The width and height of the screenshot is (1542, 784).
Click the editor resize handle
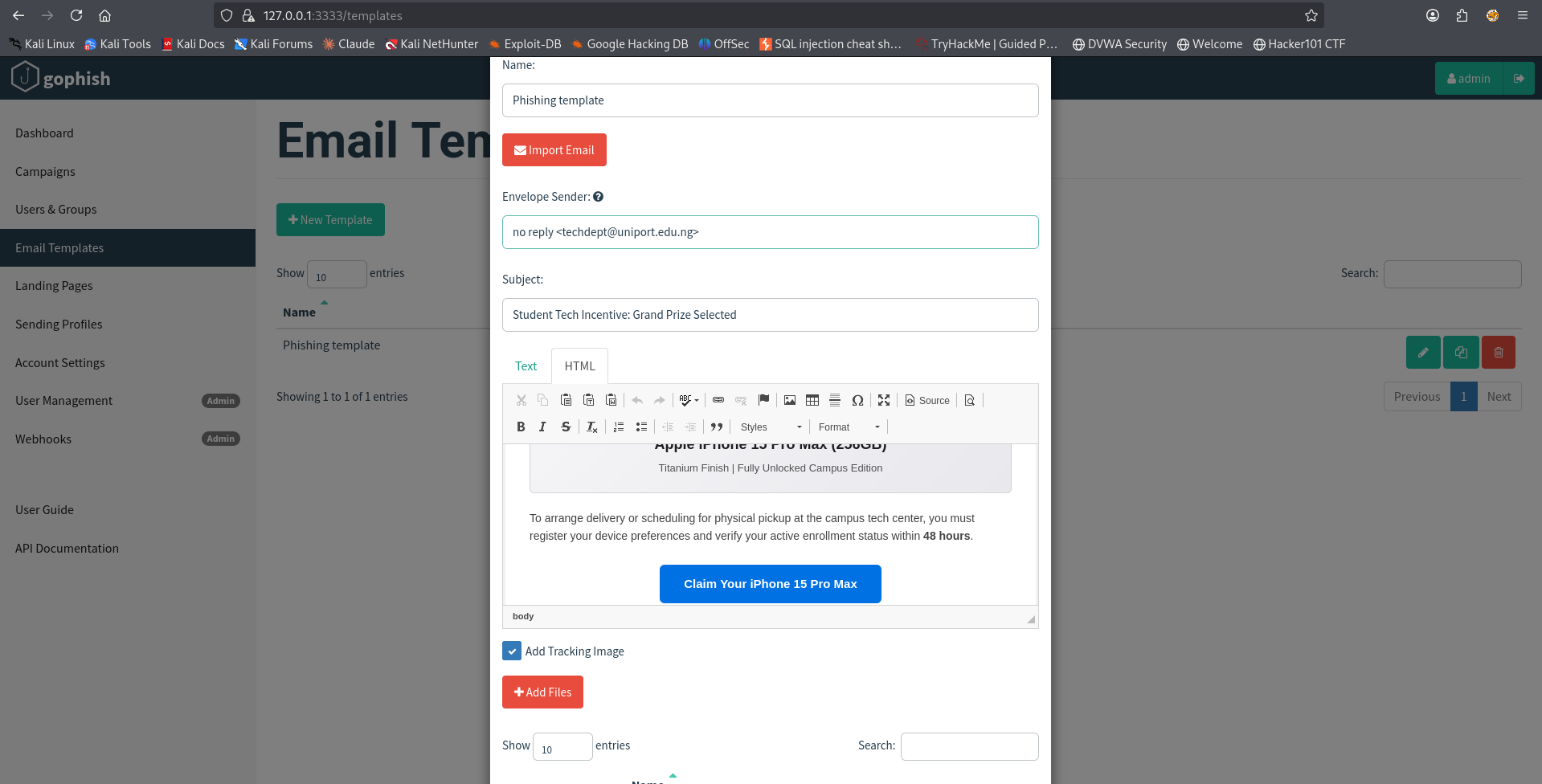pyautogui.click(x=1031, y=619)
